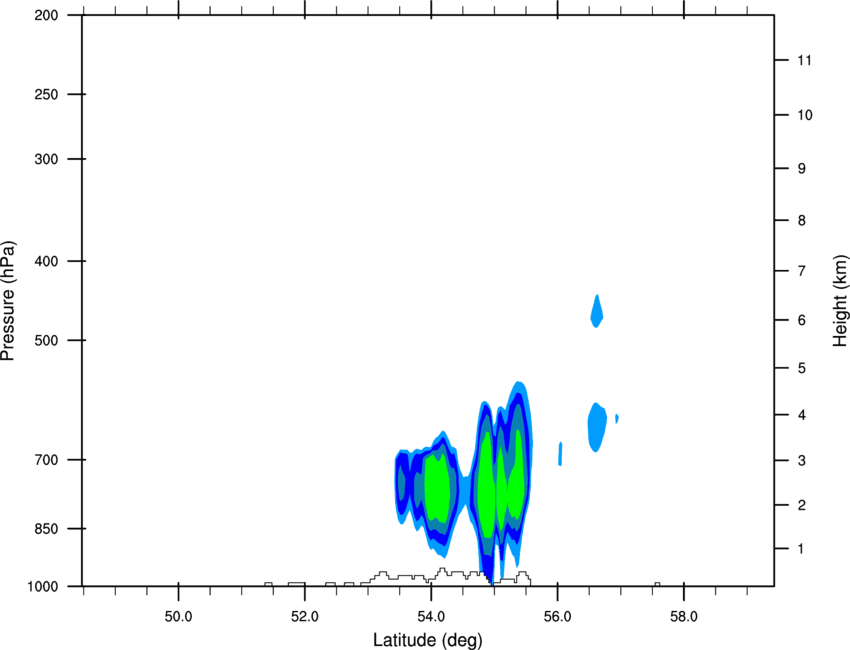This screenshot has height=650, width=850.
Task: Select the 1000 pressure tick label
Action: pyautogui.click(x=42, y=587)
